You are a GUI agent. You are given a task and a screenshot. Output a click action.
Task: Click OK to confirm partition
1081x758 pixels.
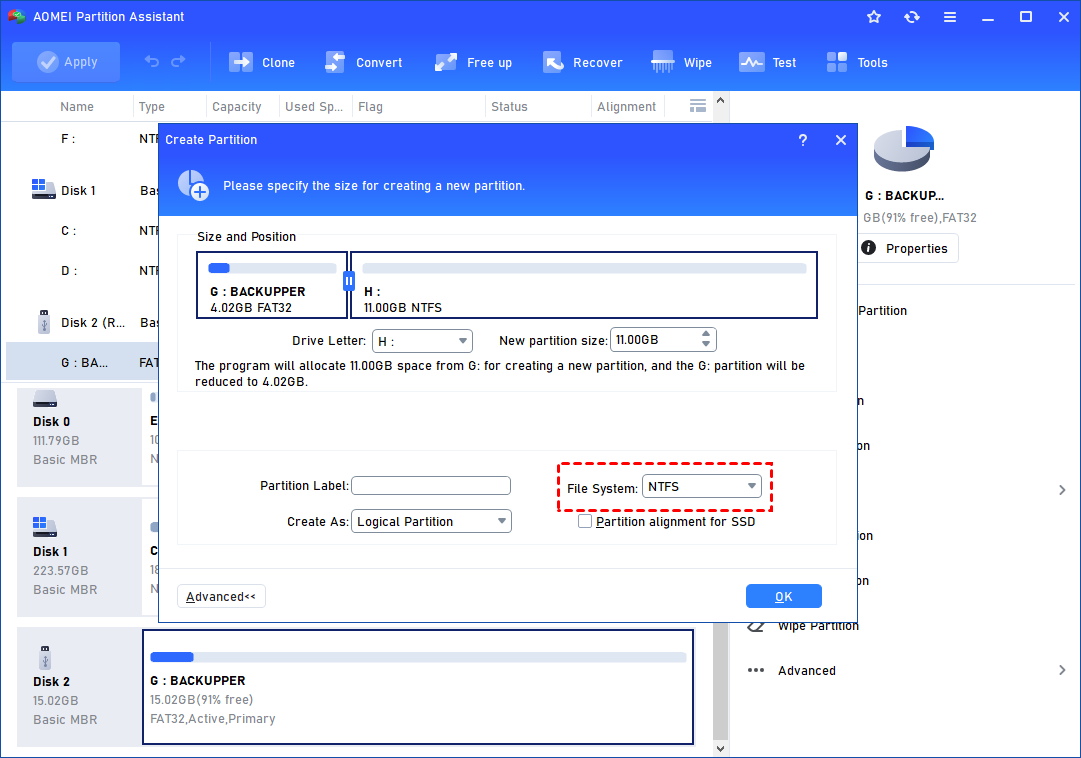[784, 597]
